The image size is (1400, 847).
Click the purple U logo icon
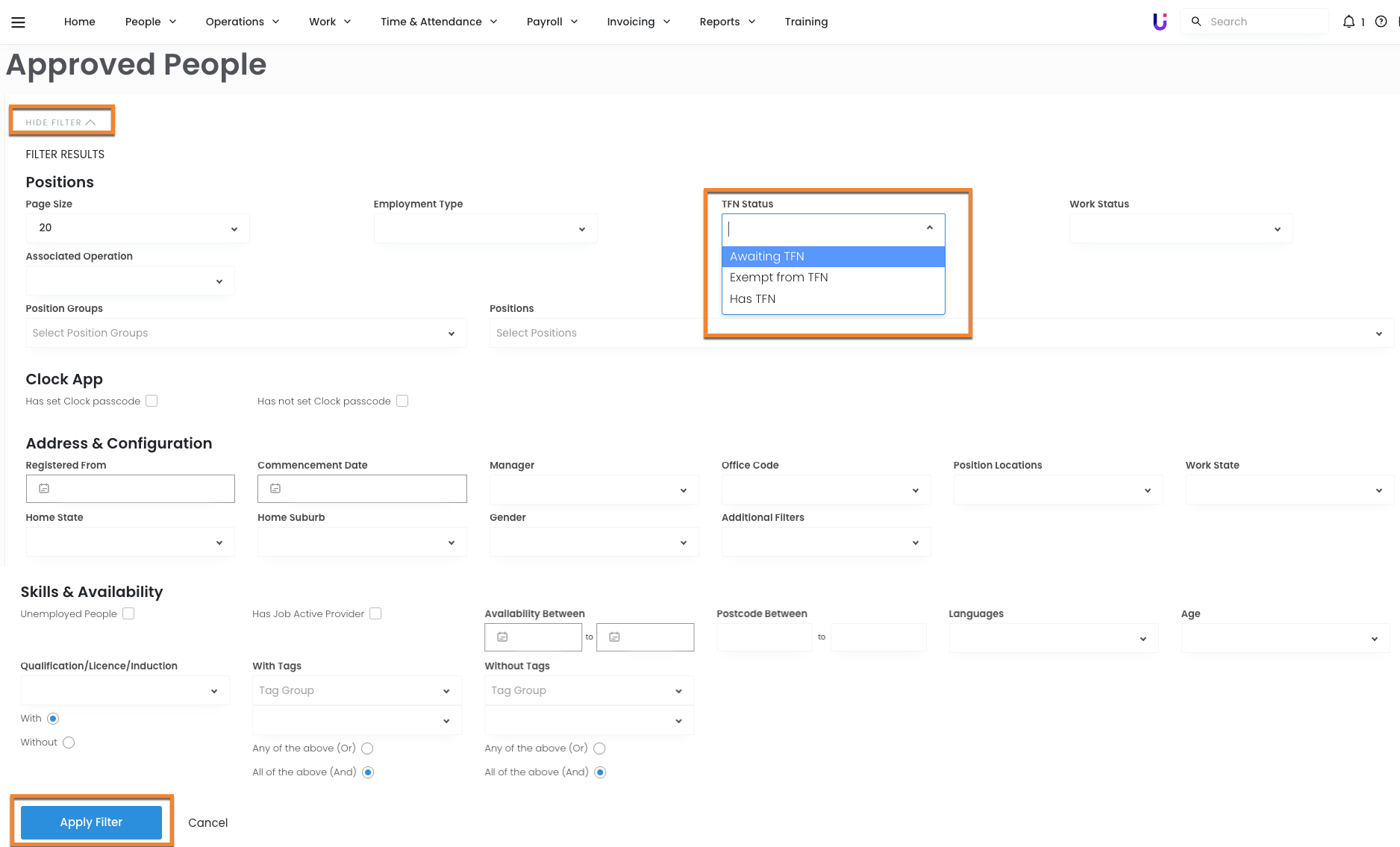[x=1160, y=22]
